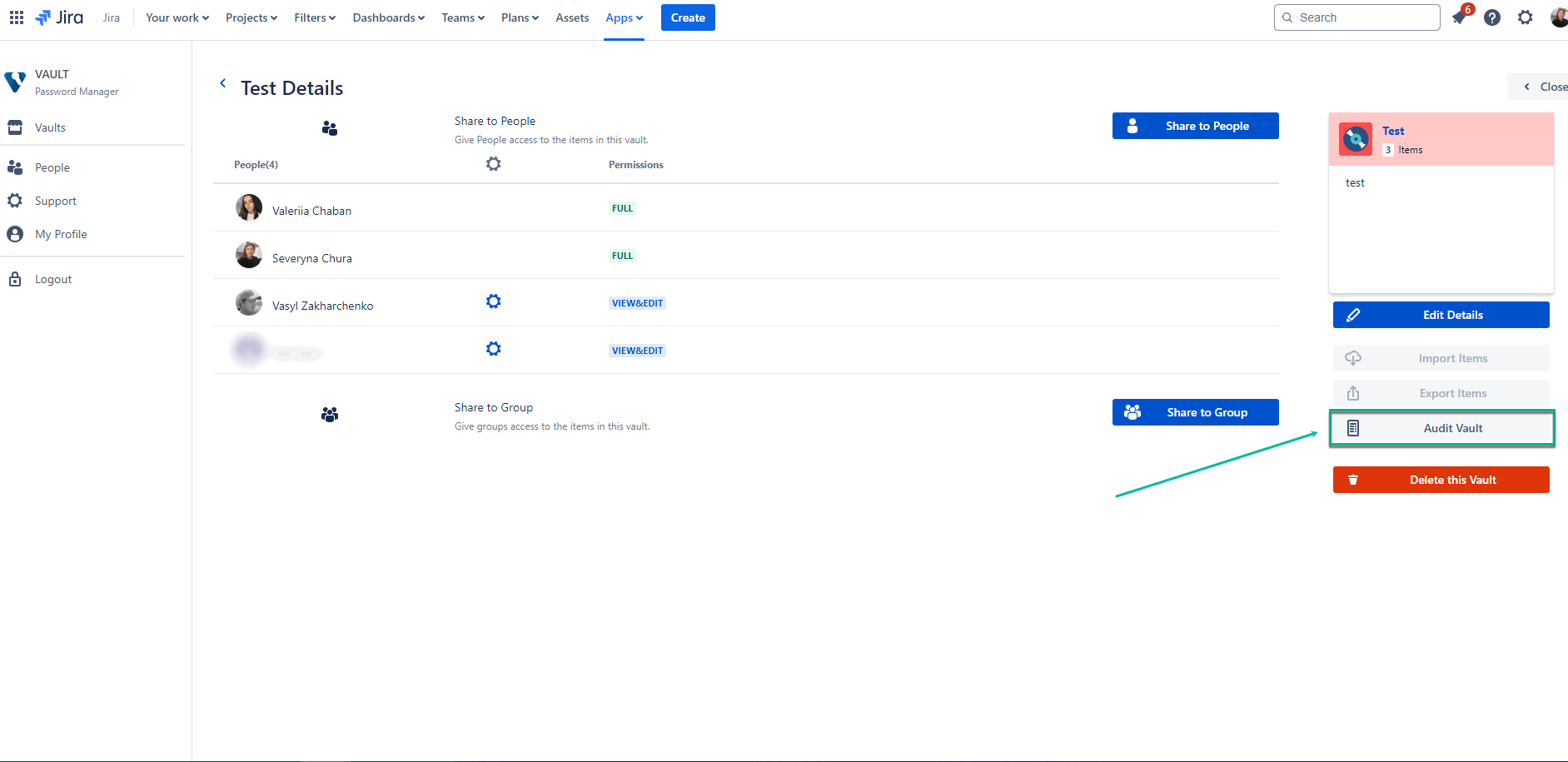Switch to the Assets menu item

pos(572,17)
